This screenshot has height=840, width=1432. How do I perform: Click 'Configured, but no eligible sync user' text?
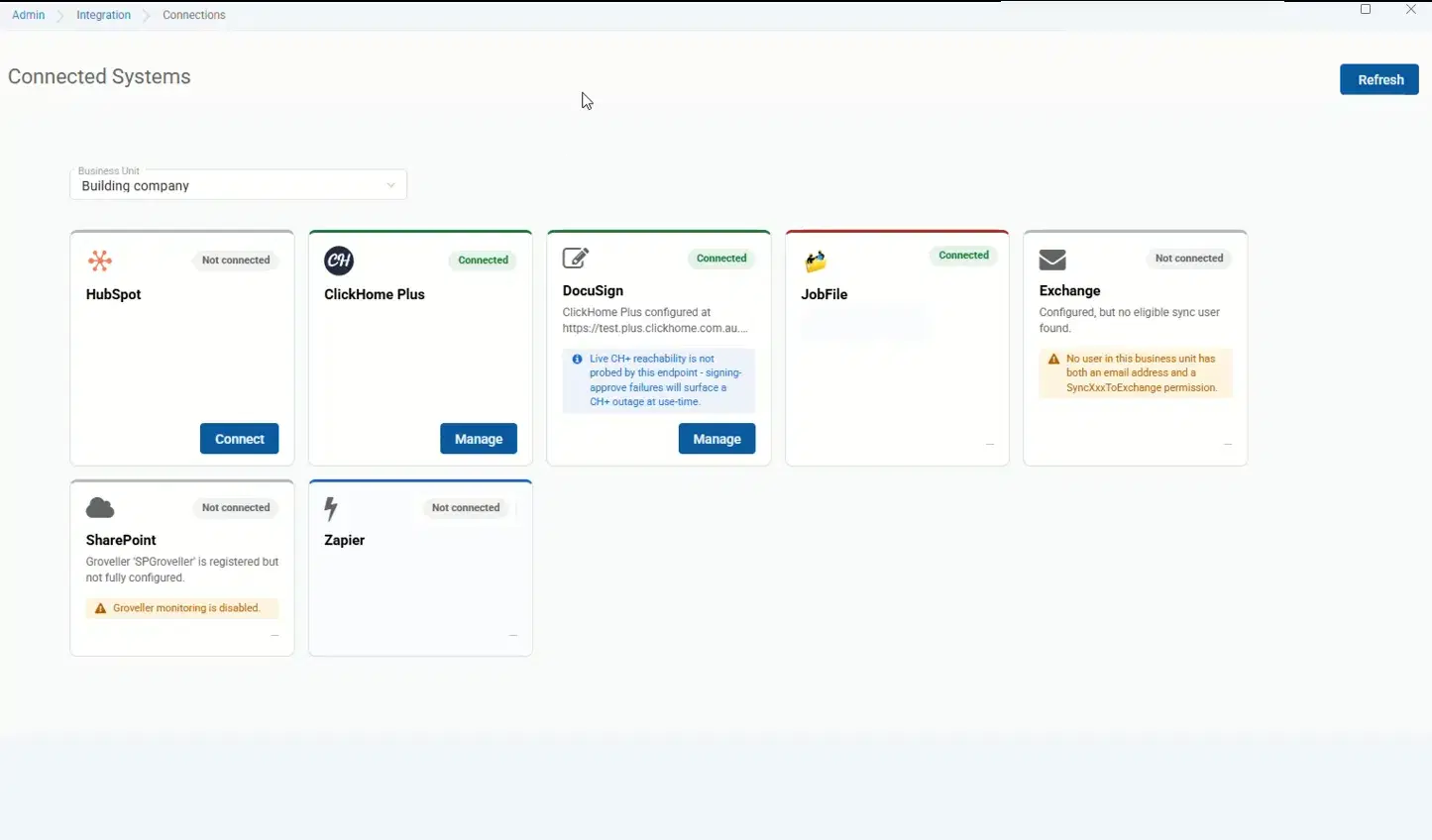click(x=1129, y=320)
